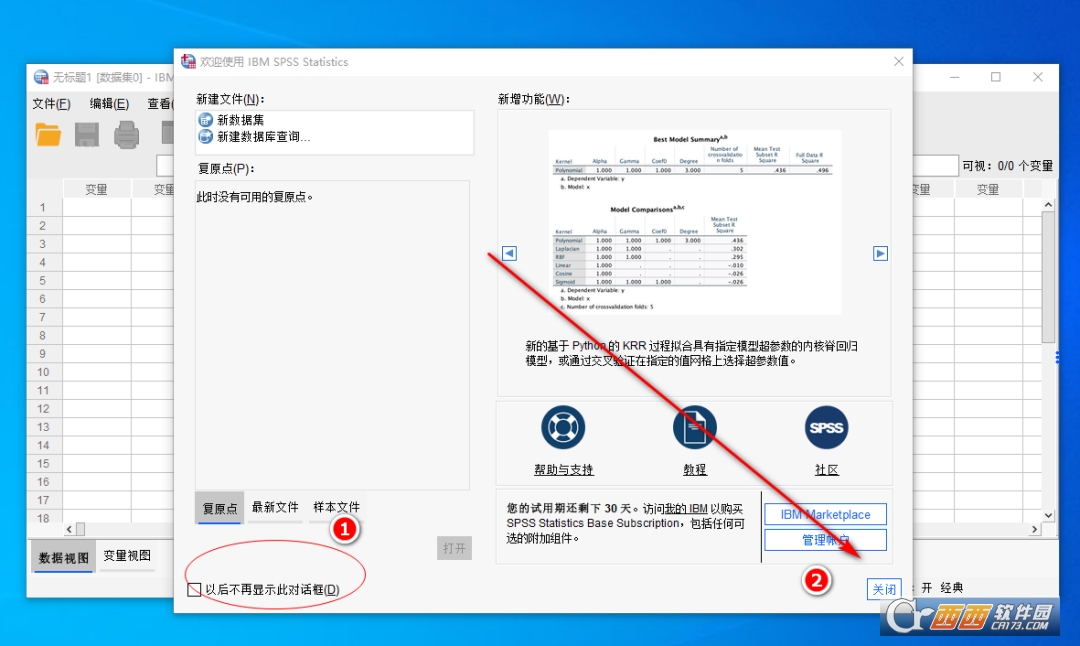The image size is (1080, 646).
Task: Click the 新建数据库查询... list entry text
Action: [264, 136]
